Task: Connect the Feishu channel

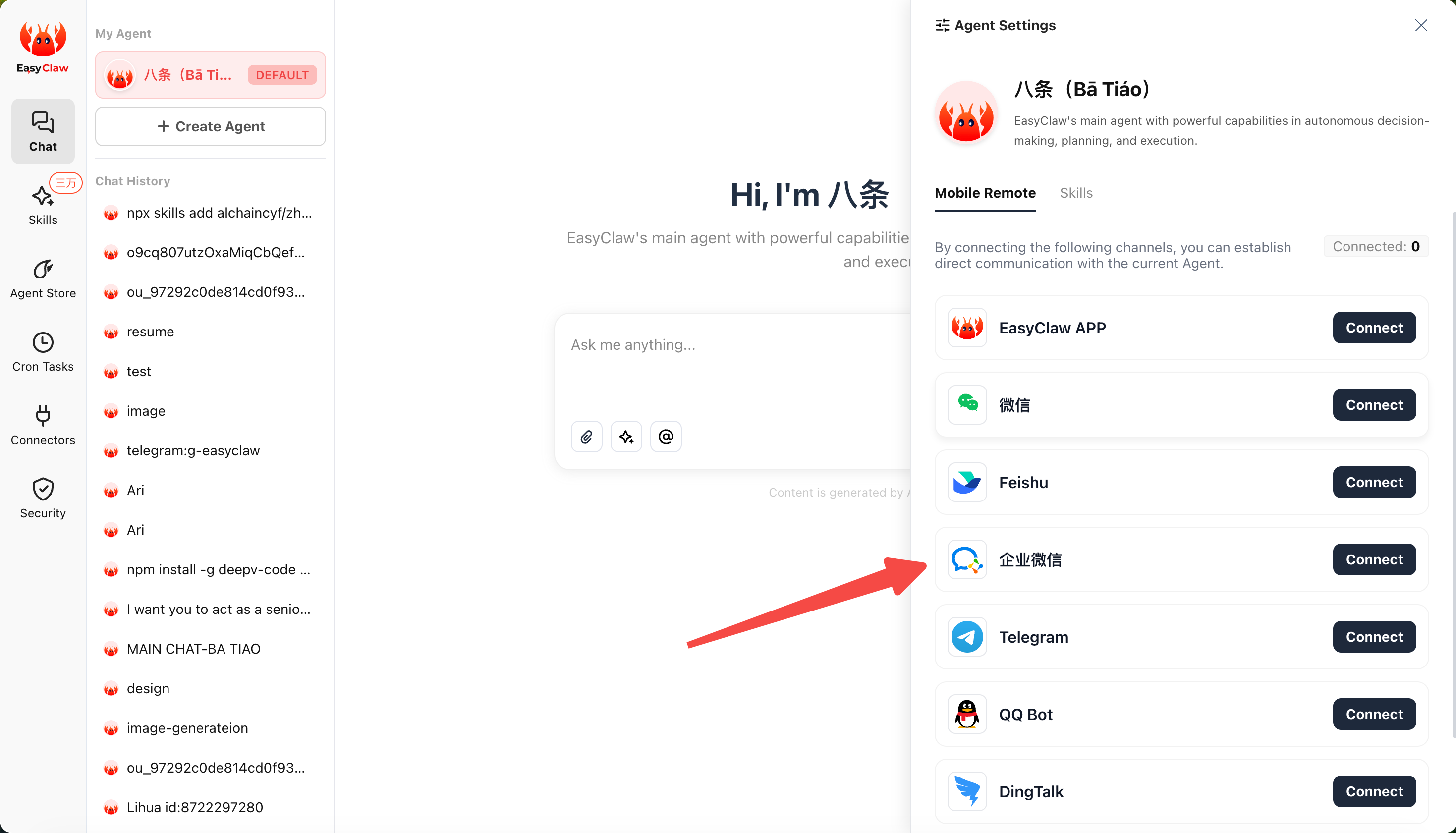Action: 1374,482
